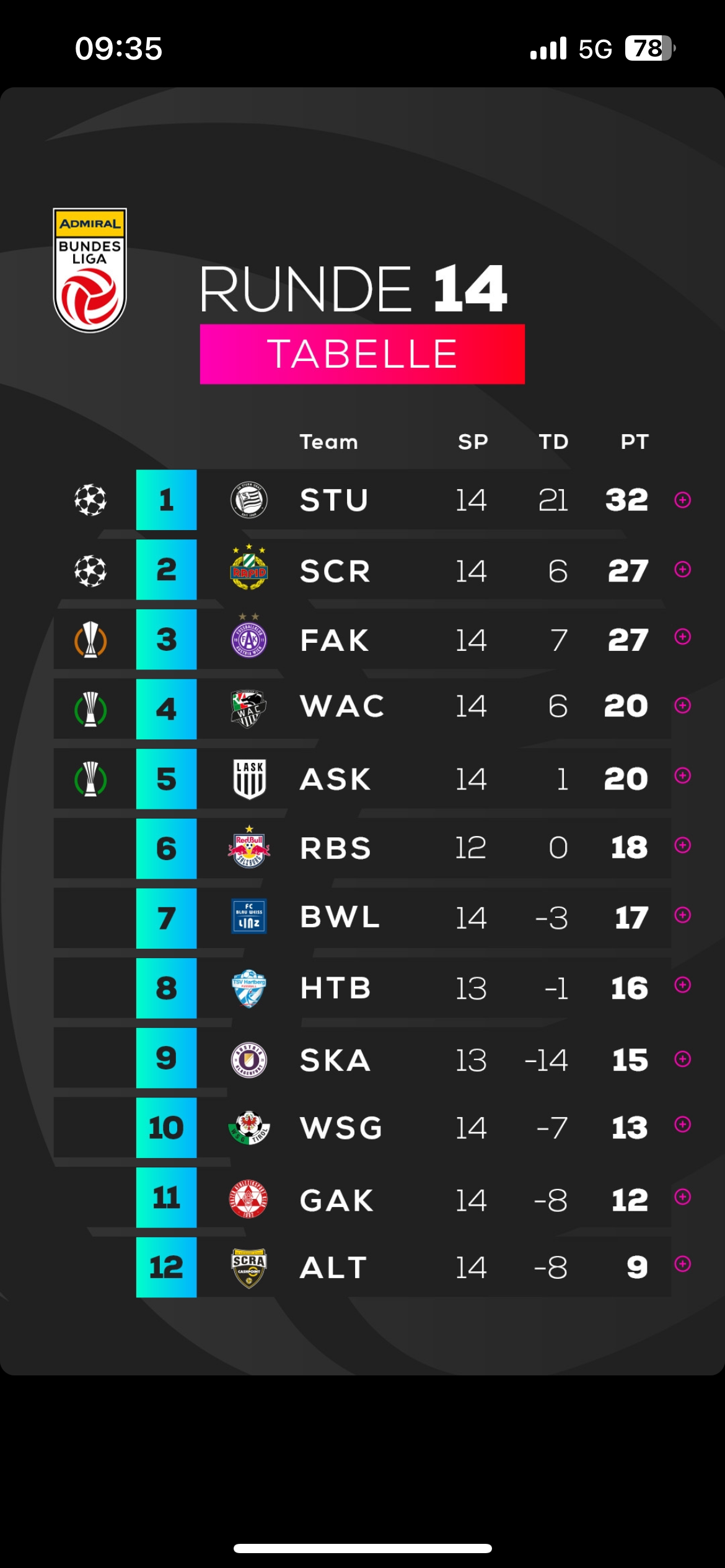
Task: Tap the position 4 rank tile
Action: click(166, 709)
